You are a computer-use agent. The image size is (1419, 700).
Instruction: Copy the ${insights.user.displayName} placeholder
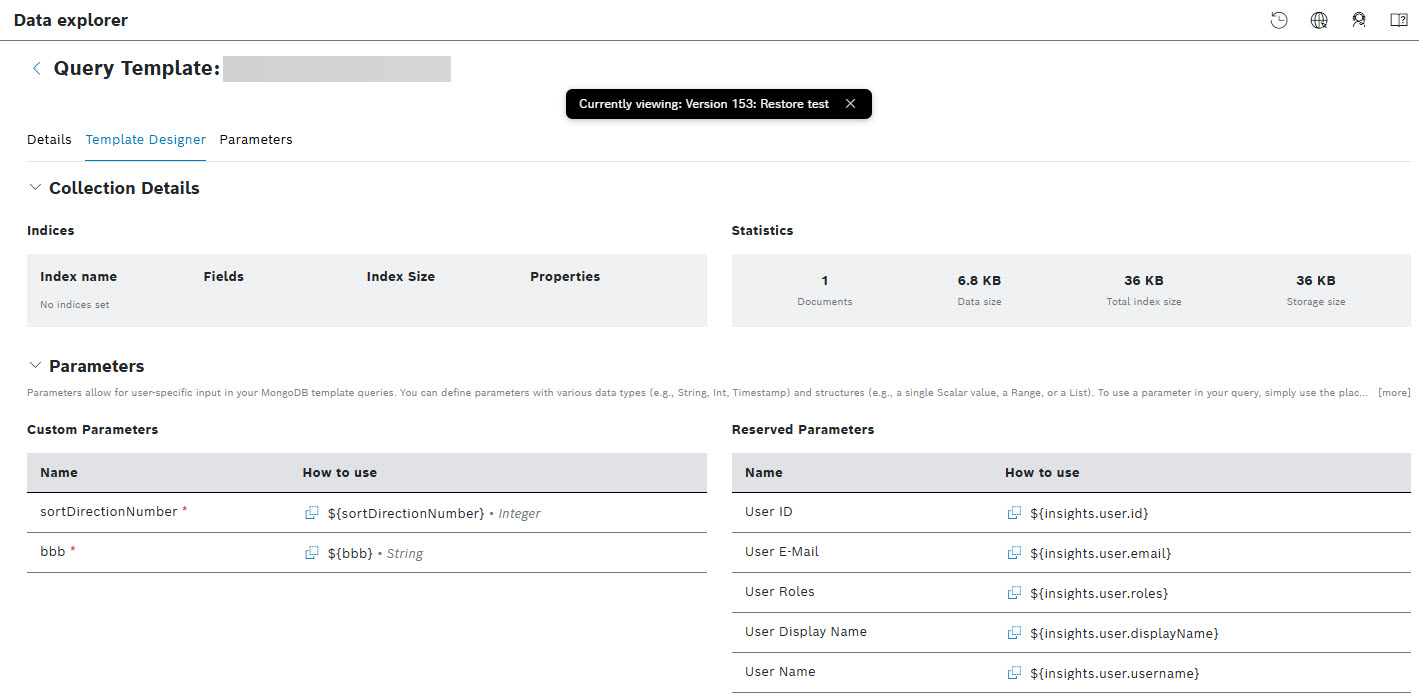1015,633
